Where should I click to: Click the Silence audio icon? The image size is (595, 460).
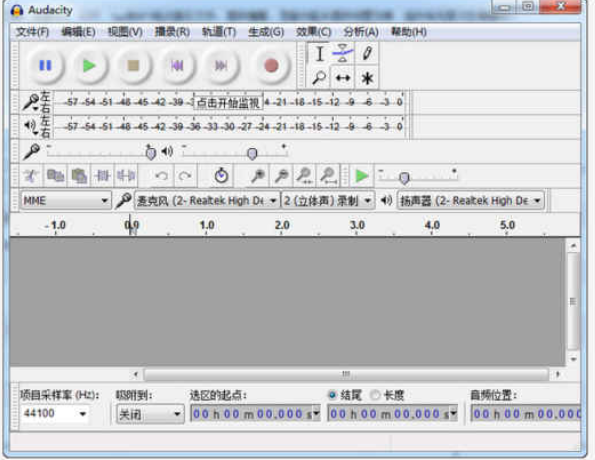[x=126, y=176]
